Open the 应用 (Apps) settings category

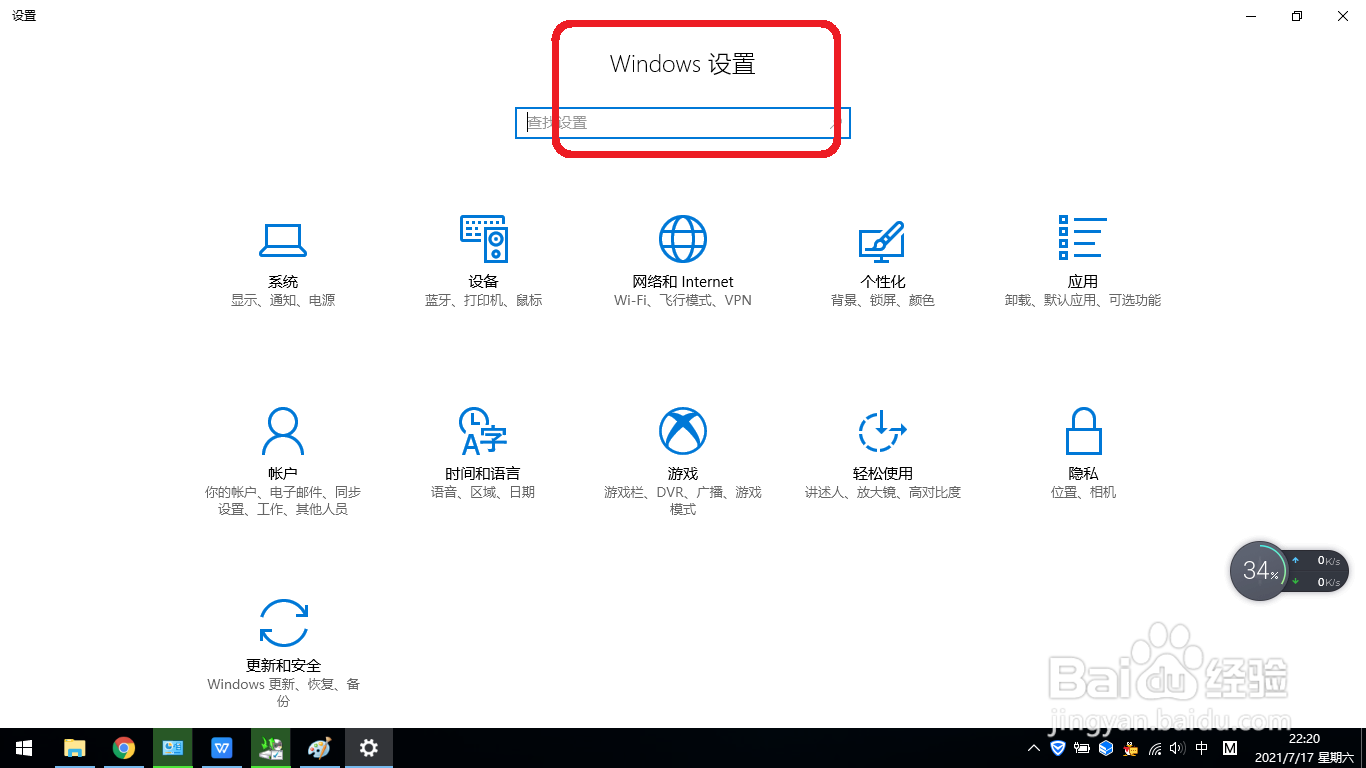click(x=1083, y=262)
